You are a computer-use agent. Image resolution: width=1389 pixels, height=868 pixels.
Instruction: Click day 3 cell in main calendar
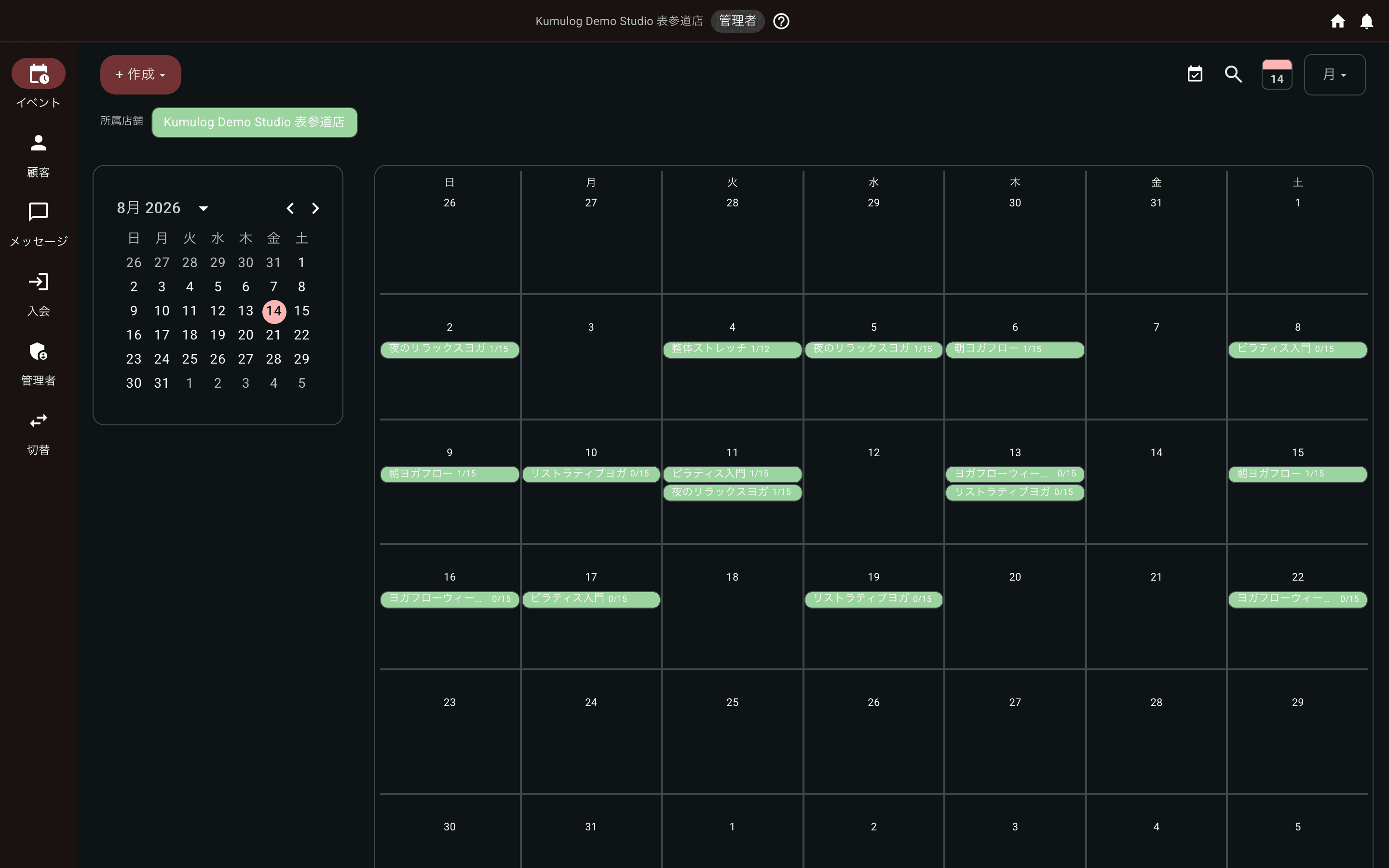click(591, 357)
